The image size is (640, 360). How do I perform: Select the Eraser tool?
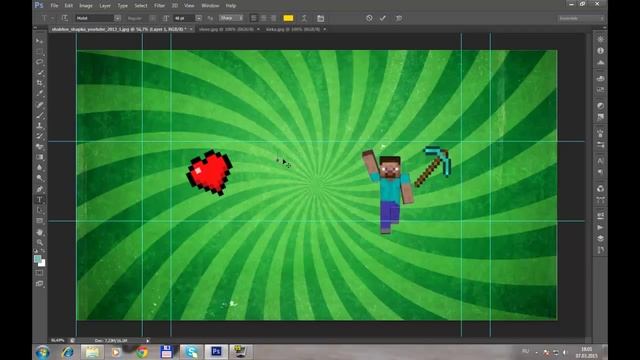click(x=40, y=147)
